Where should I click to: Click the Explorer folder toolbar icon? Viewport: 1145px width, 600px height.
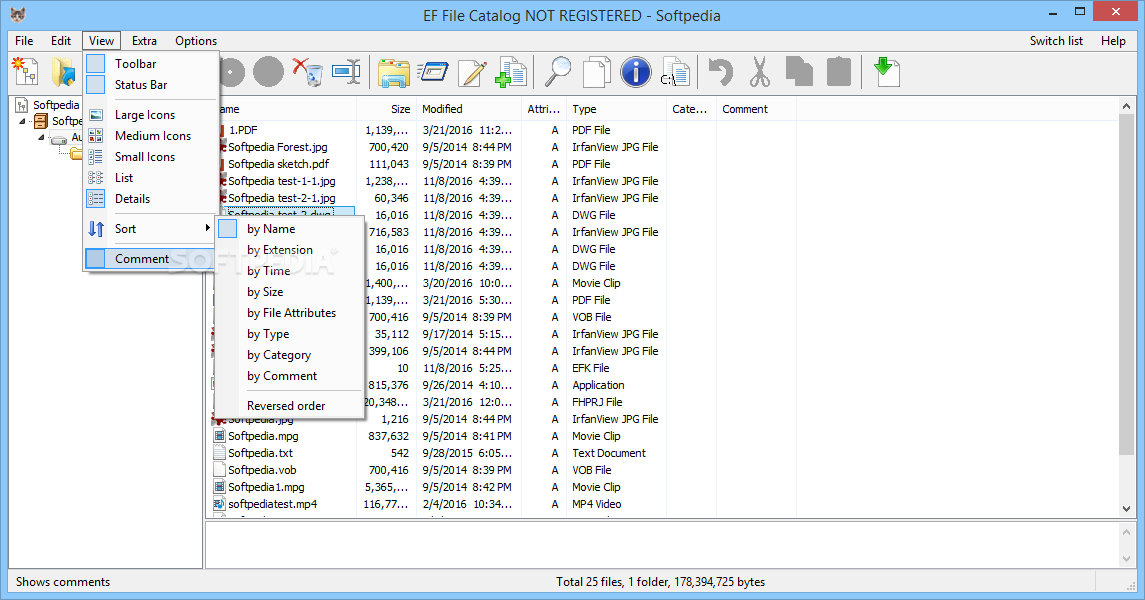(x=394, y=72)
